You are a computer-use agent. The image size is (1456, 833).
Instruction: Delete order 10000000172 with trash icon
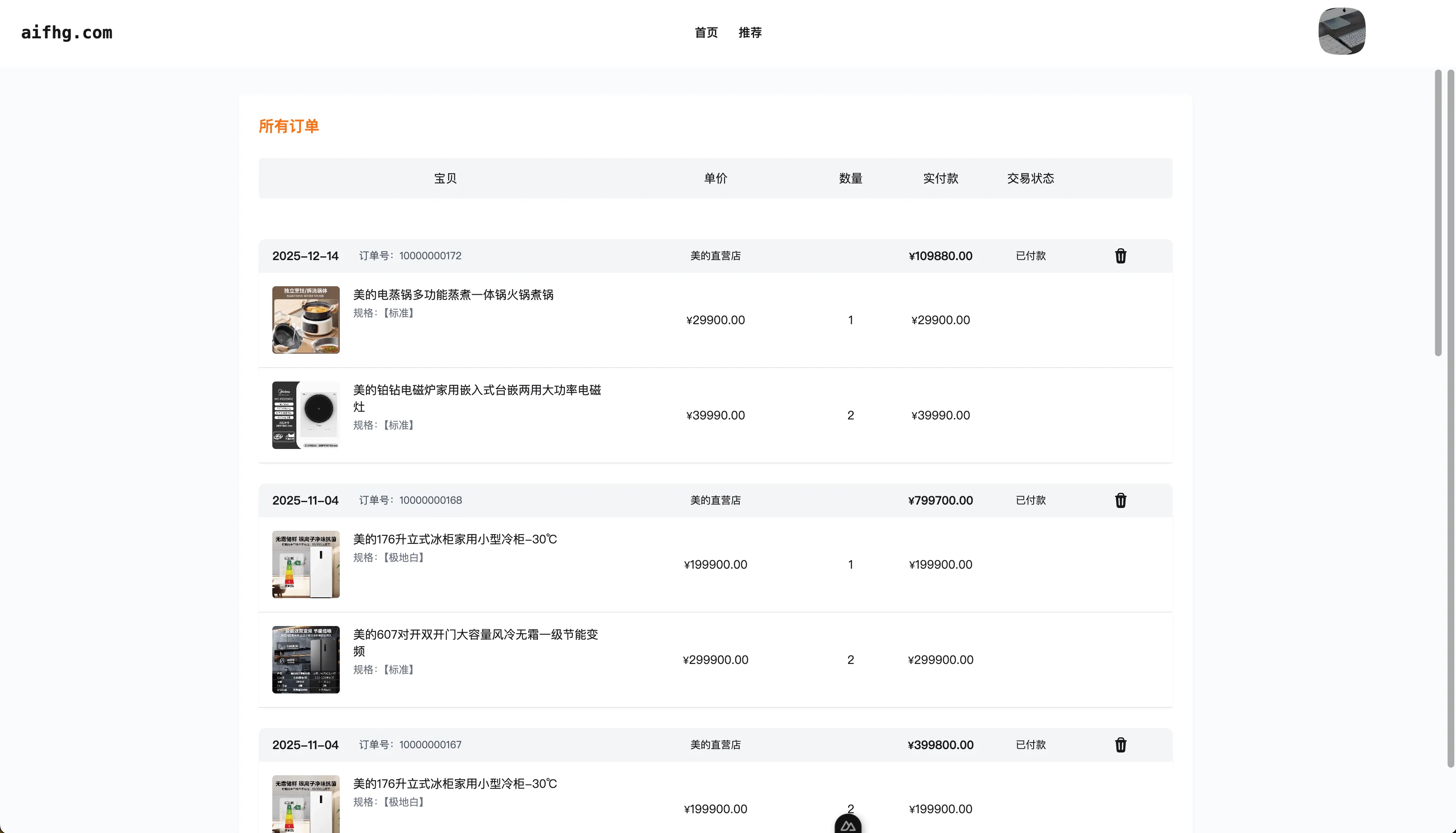click(x=1120, y=256)
